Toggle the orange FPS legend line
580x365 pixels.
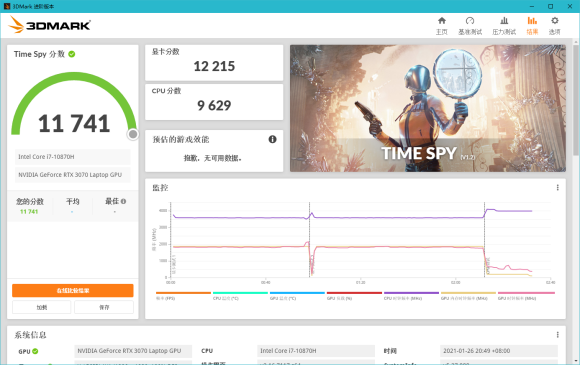[x=183, y=296]
